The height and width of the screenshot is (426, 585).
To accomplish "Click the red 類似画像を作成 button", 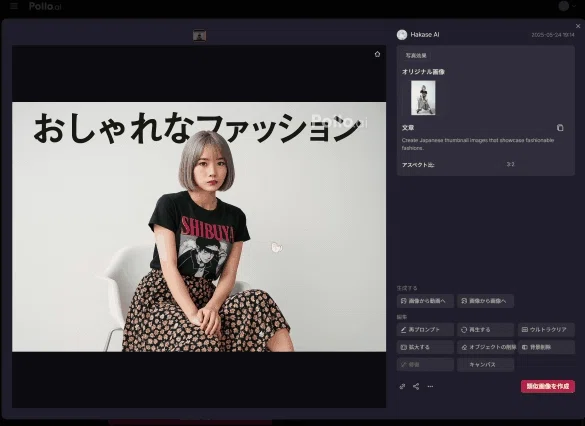I will pos(548,386).
